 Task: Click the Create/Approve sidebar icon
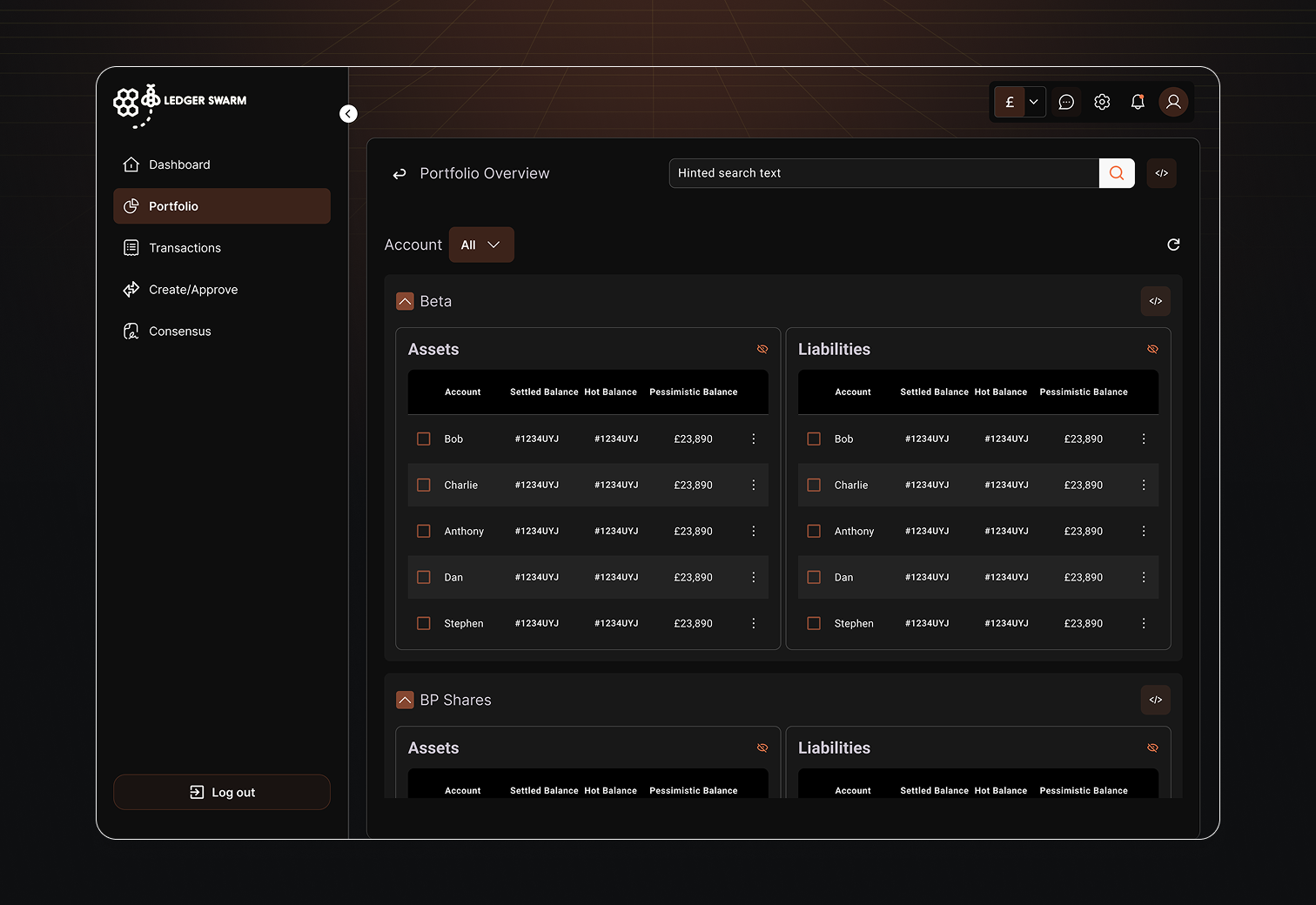click(x=131, y=289)
